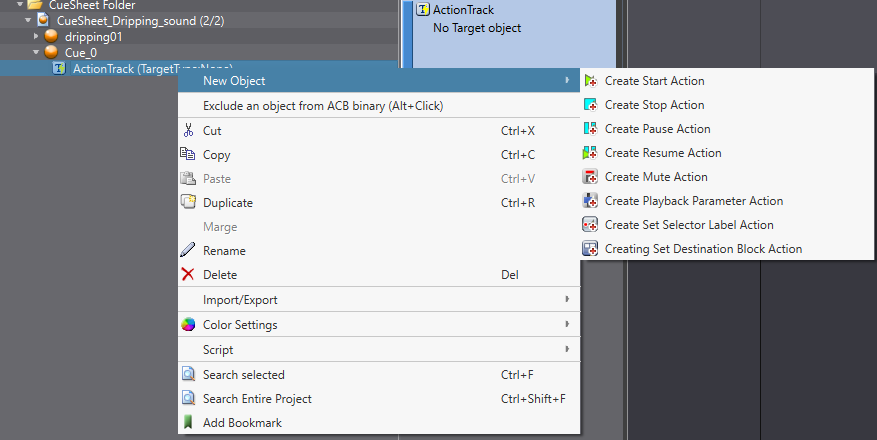Click the Create Pause Action icon
Image resolution: width=877 pixels, height=440 pixels.
click(x=590, y=129)
